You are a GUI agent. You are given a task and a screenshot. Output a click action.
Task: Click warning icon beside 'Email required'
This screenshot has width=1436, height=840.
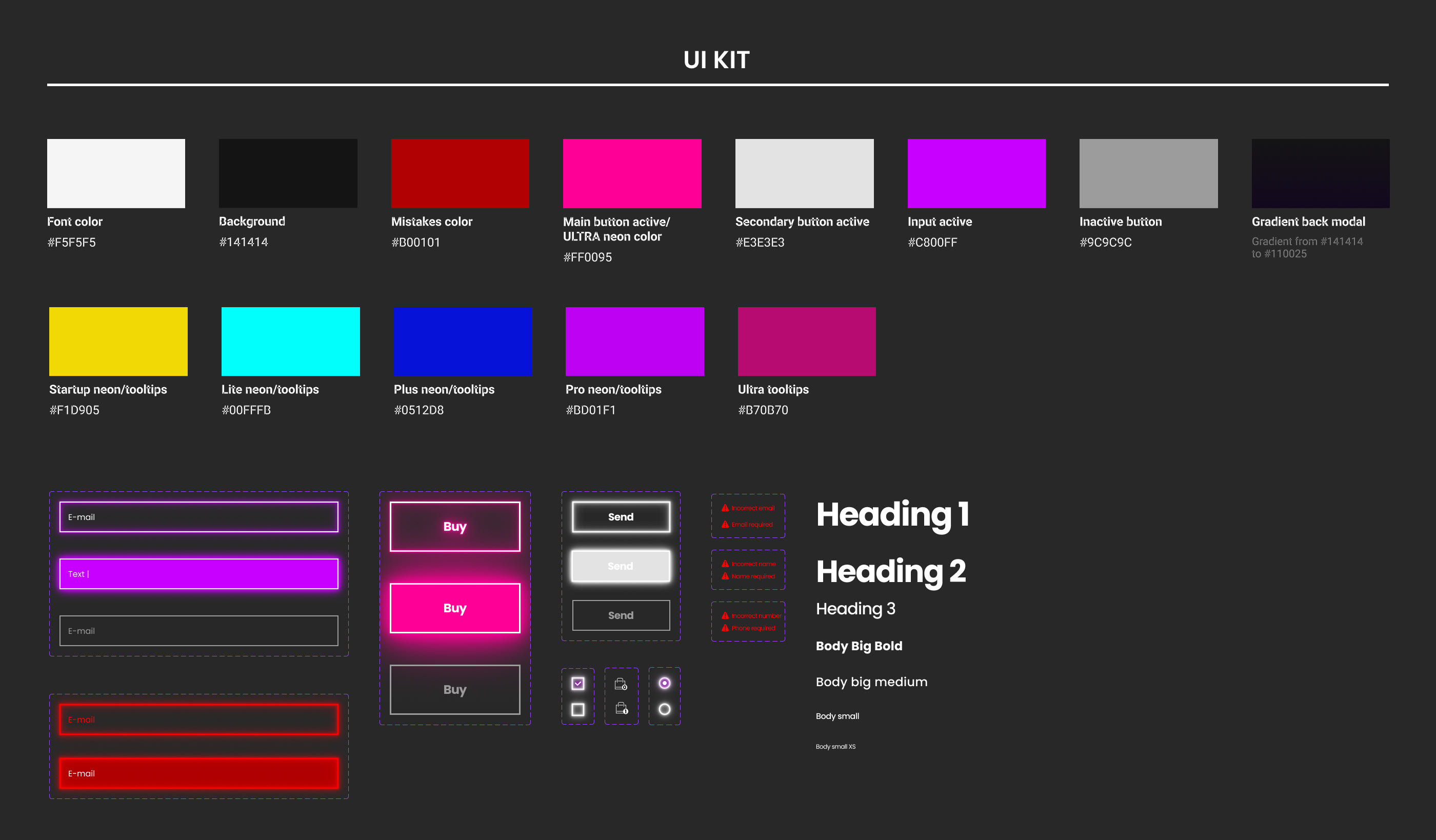(725, 524)
